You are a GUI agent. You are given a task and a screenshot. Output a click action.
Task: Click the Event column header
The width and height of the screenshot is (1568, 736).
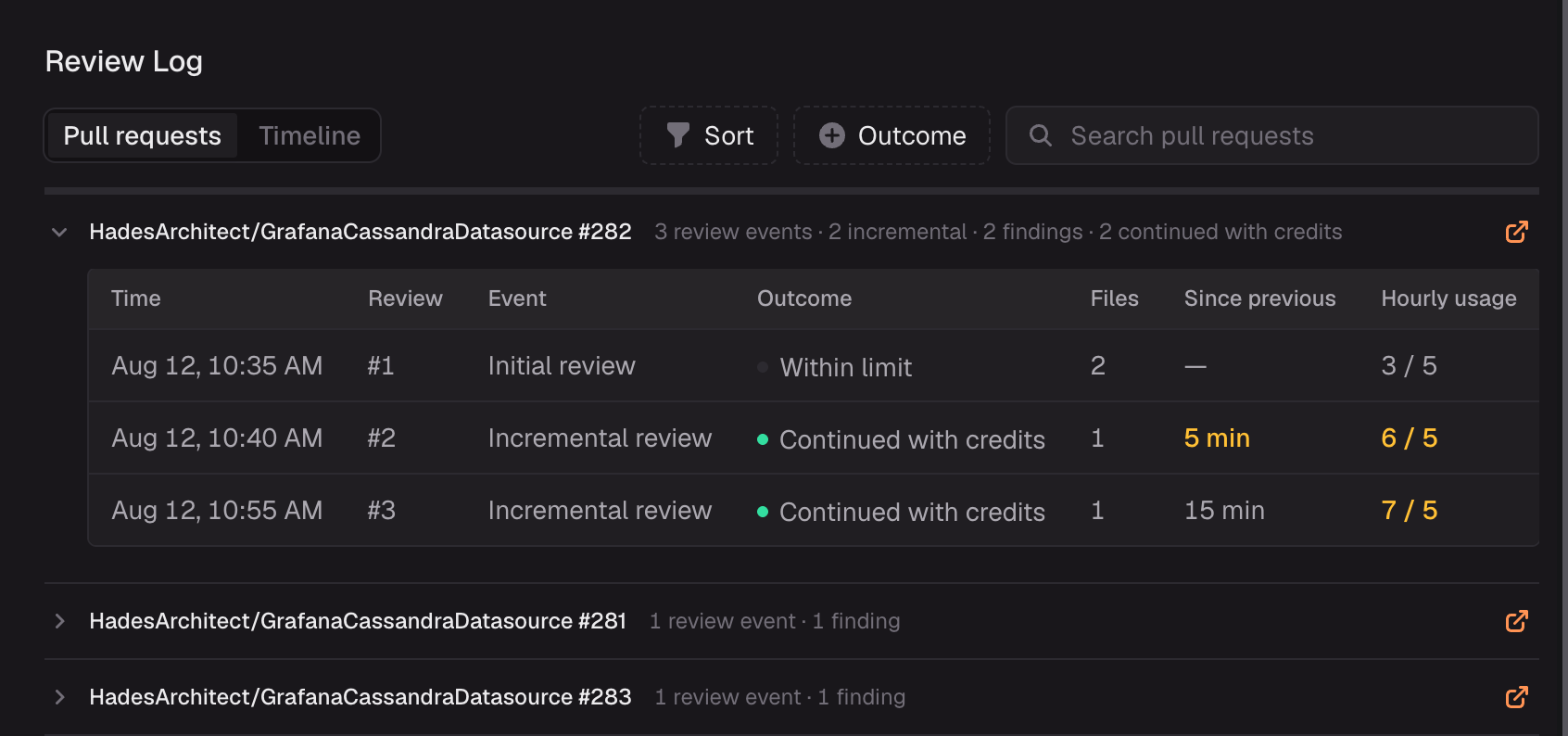(x=517, y=298)
